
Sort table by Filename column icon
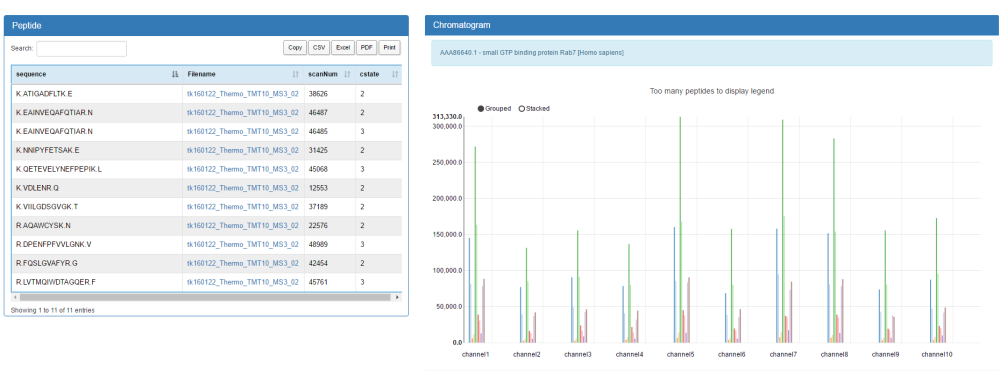point(295,75)
